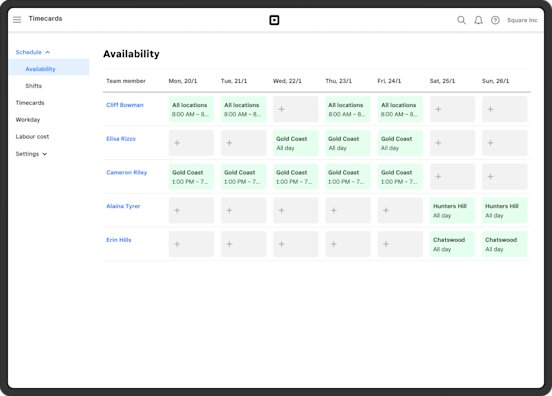Open Cliff Bowman's Thursday All locations slot
Image resolution: width=552 pixels, height=396 pixels.
(348, 109)
